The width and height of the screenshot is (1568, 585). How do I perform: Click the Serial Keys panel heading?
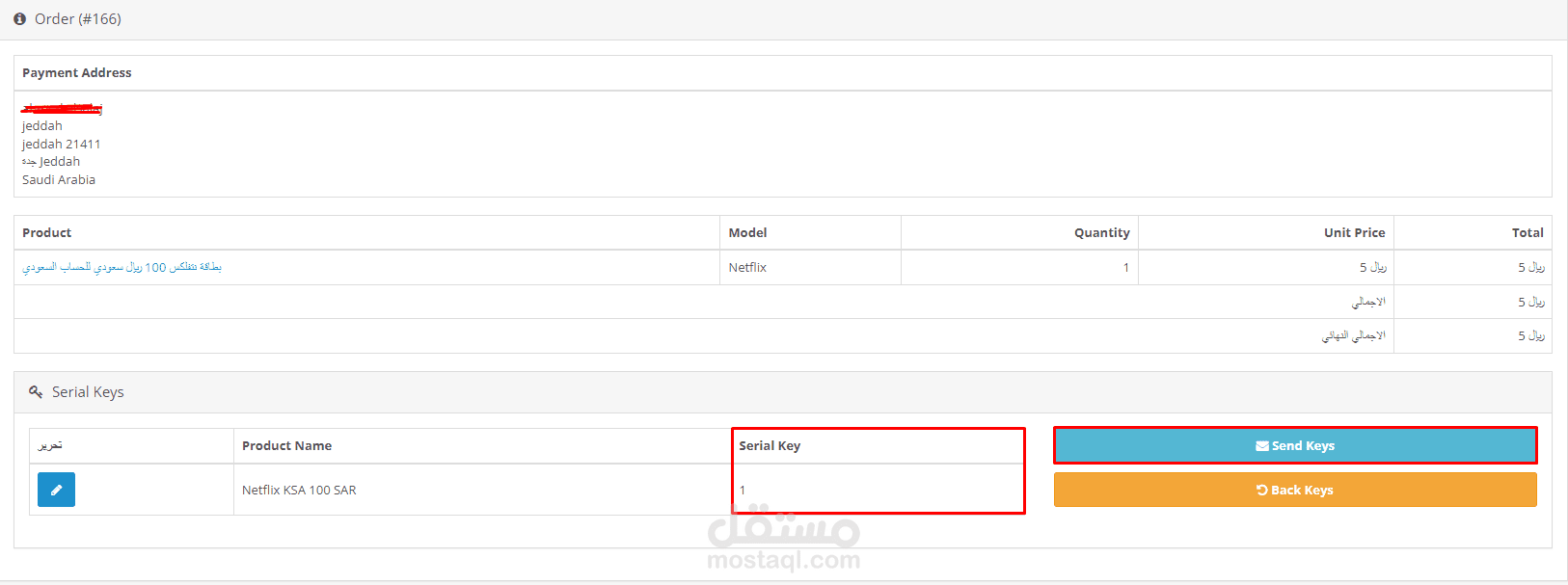[x=88, y=391]
